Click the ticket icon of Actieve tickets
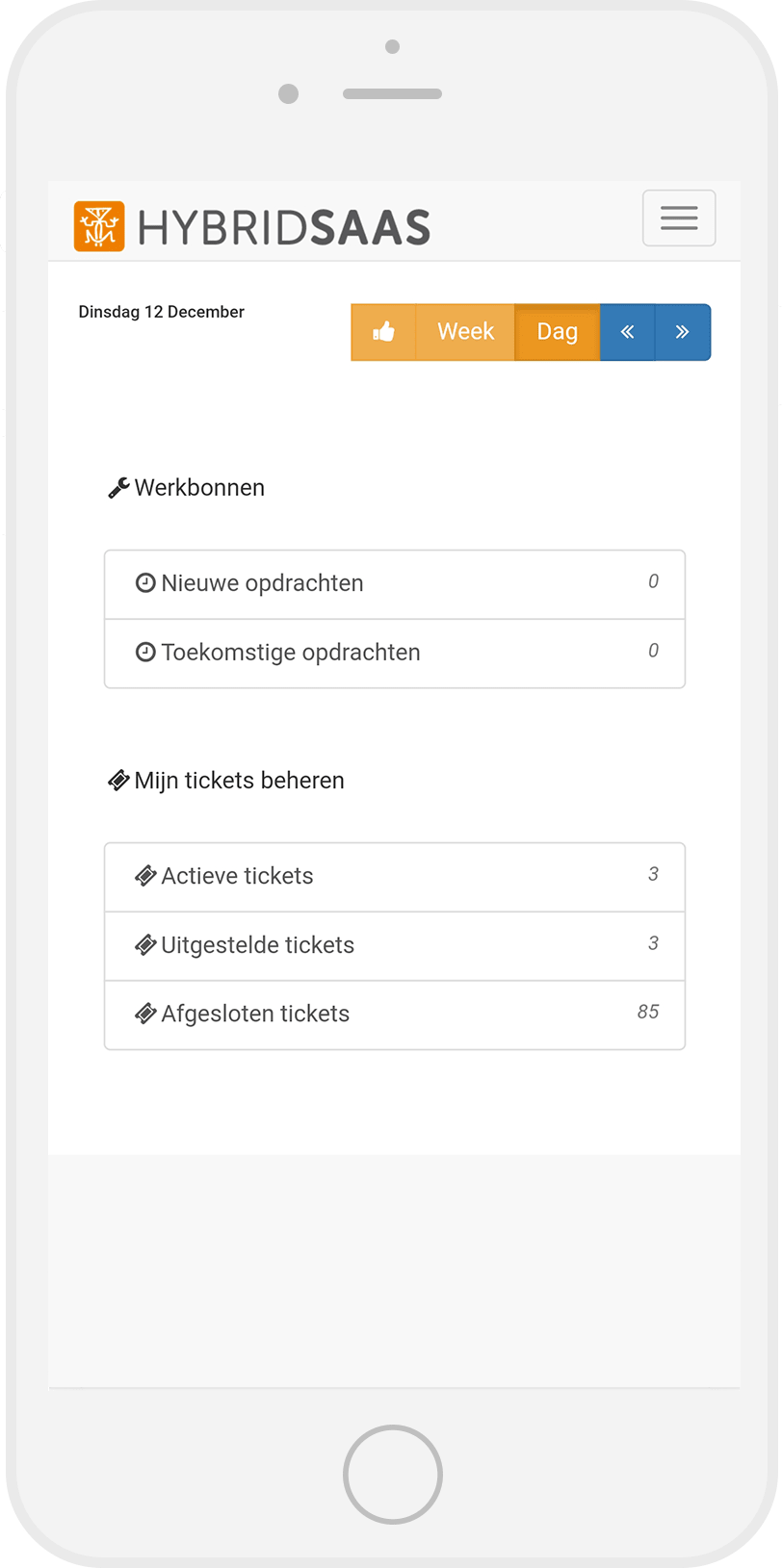Image resolution: width=782 pixels, height=1568 pixels. point(145,876)
